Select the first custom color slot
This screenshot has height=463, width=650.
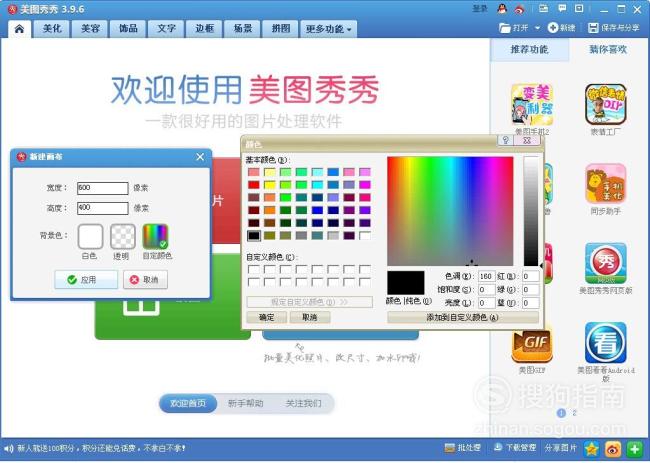coord(253,270)
